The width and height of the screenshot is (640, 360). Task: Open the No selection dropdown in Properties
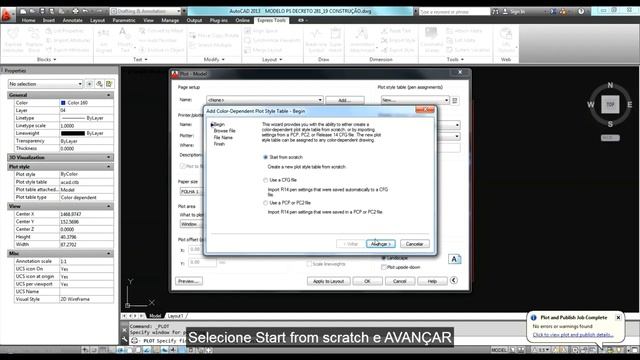pyautogui.click(x=46, y=84)
